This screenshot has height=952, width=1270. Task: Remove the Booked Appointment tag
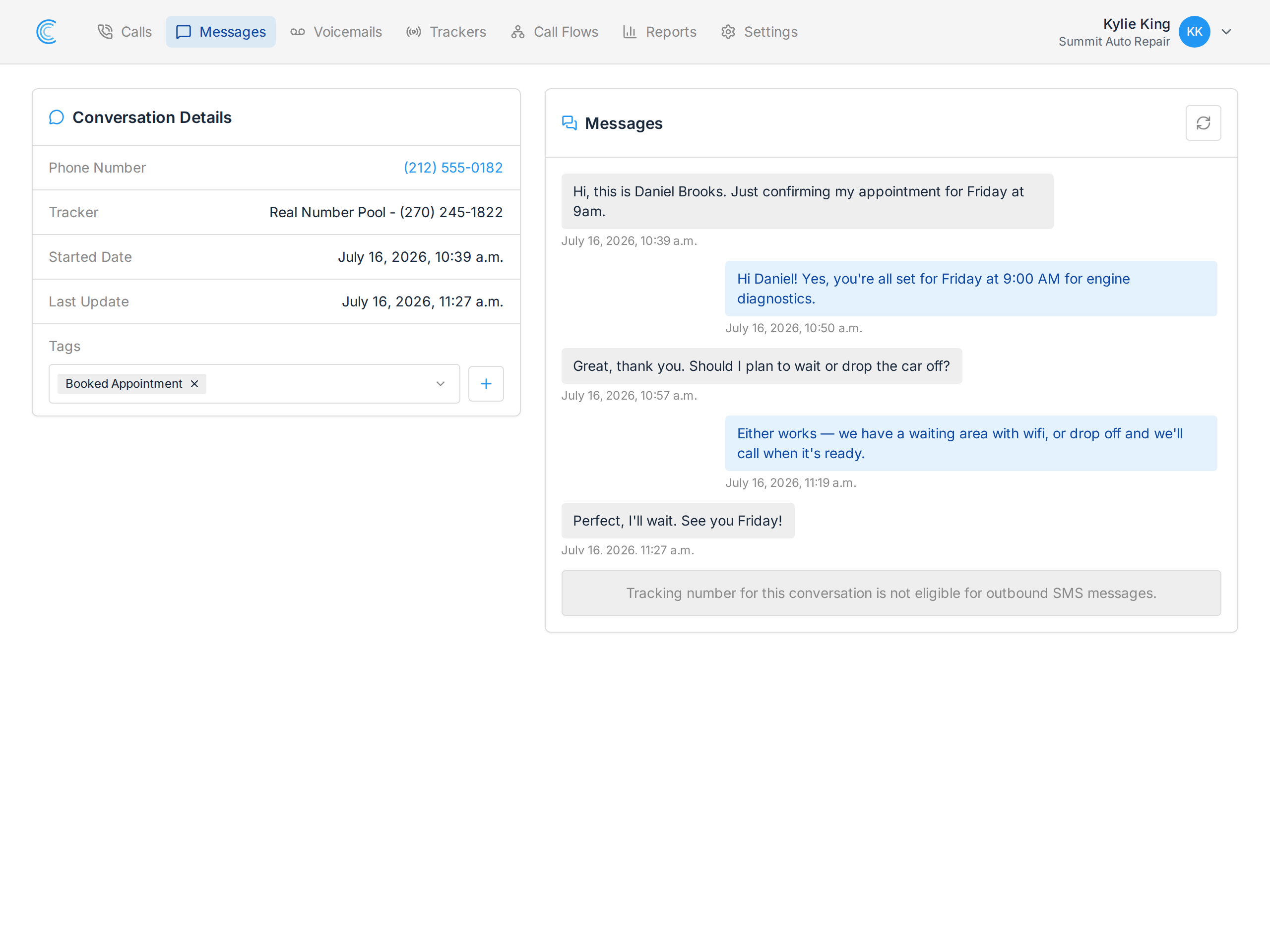(x=194, y=383)
